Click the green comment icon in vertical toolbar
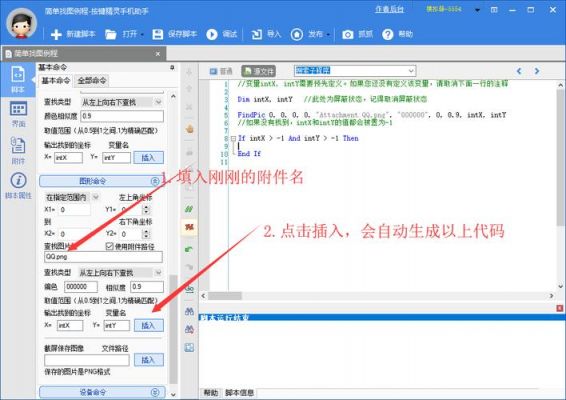Screen dimensions: 566x400 pos(189,209)
